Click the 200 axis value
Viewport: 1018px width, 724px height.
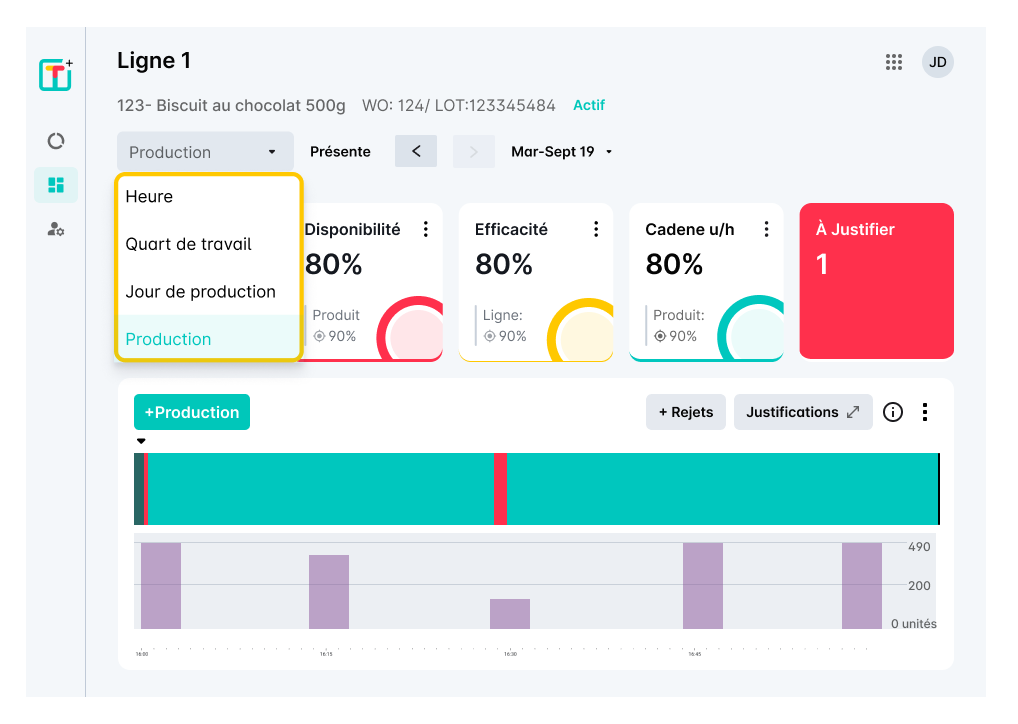(x=919, y=586)
